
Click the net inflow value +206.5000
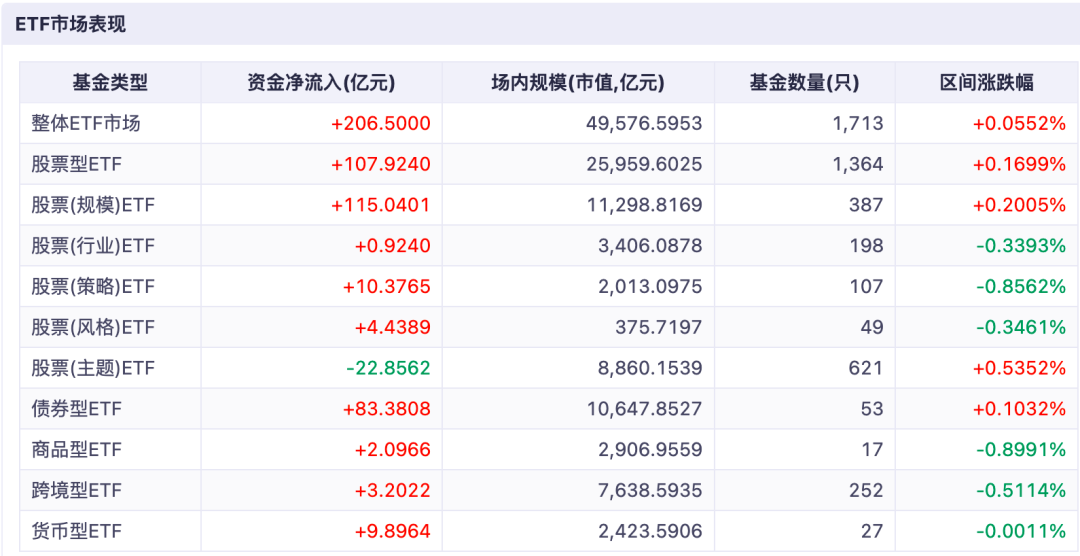(x=381, y=124)
